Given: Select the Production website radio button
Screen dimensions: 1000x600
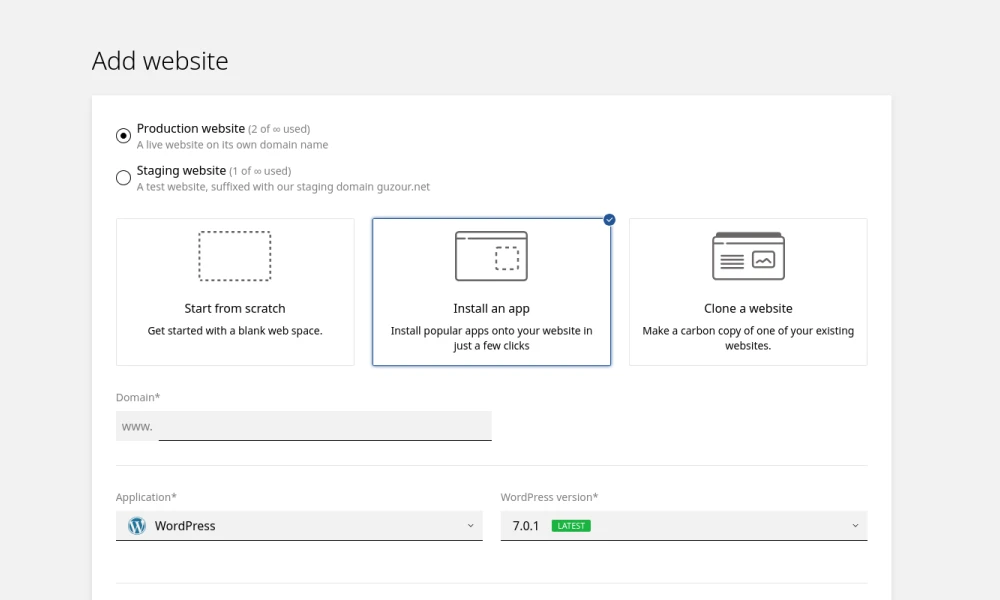Looking at the screenshot, I should pyautogui.click(x=123, y=136).
